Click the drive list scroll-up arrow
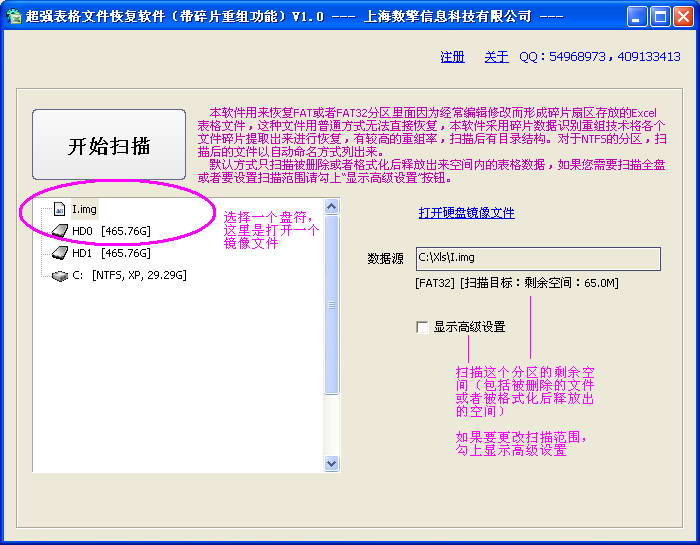The width and height of the screenshot is (700, 545). coord(332,206)
